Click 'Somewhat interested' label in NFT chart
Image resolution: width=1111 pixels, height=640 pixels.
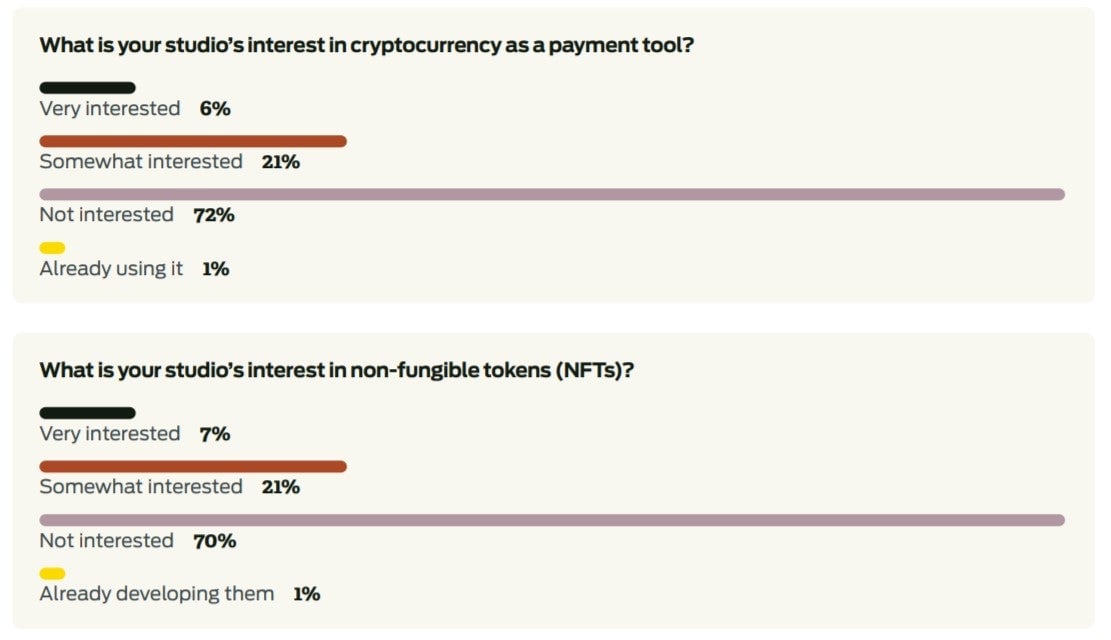(141, 487)
